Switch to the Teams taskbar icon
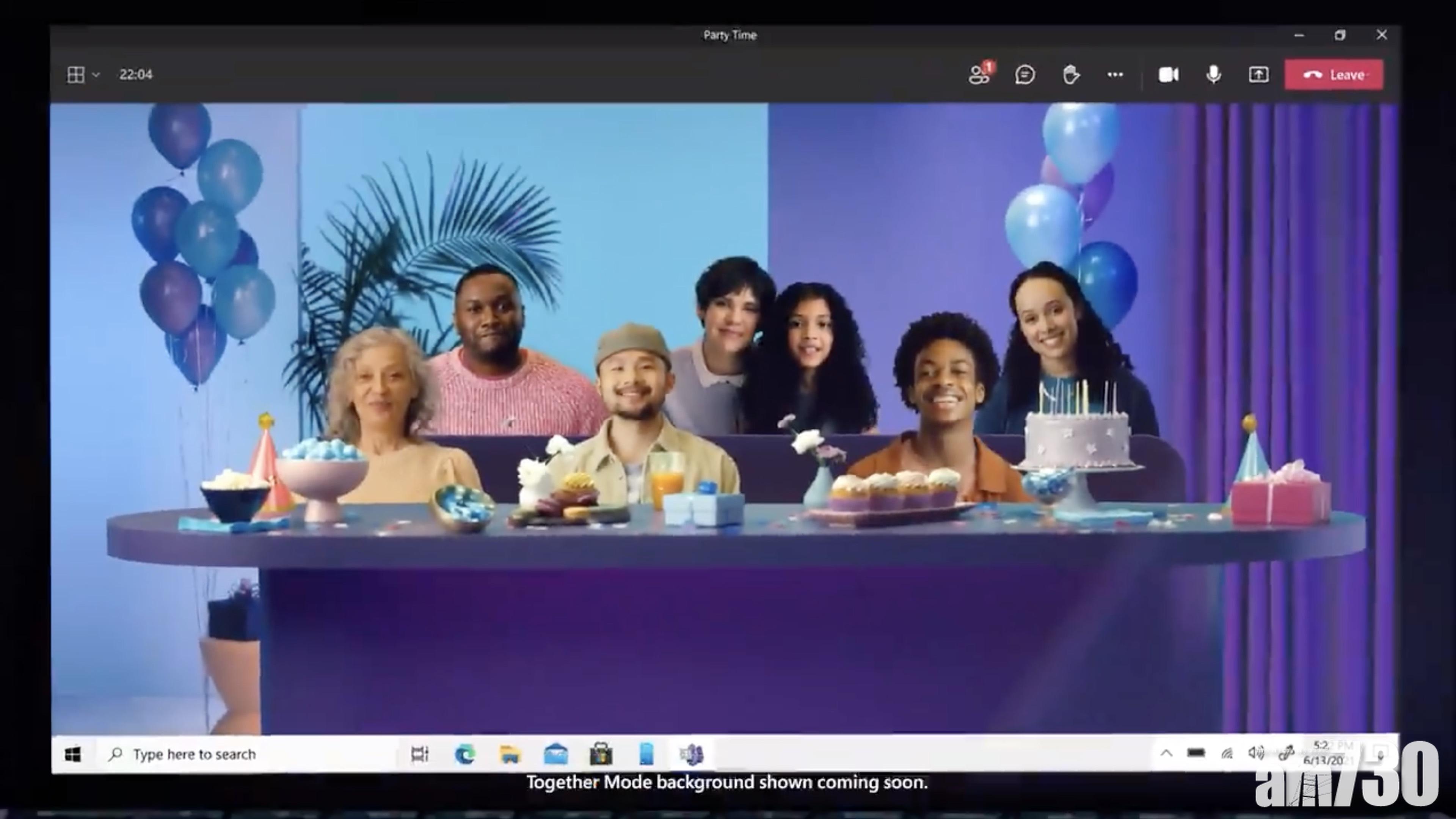 (691, 754)
